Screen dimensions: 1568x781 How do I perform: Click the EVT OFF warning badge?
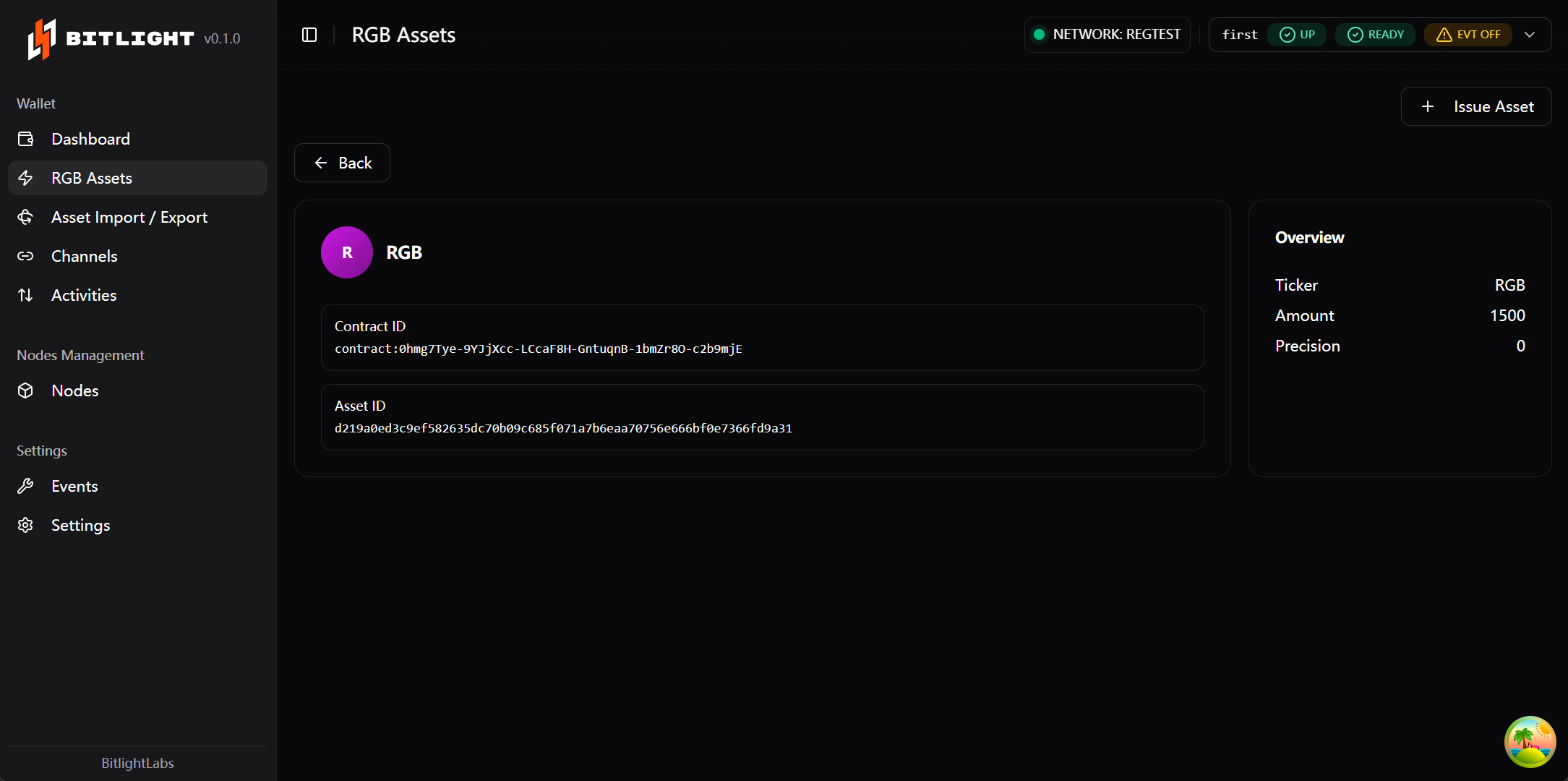[x=1468, y=35]
